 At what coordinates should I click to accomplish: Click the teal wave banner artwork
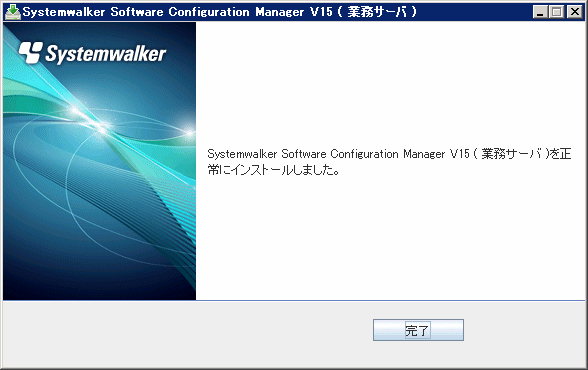coord(99,161)
